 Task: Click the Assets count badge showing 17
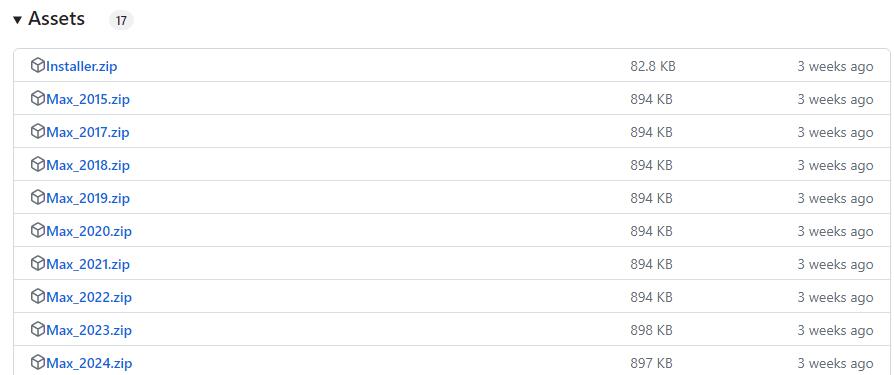[121, 21]
